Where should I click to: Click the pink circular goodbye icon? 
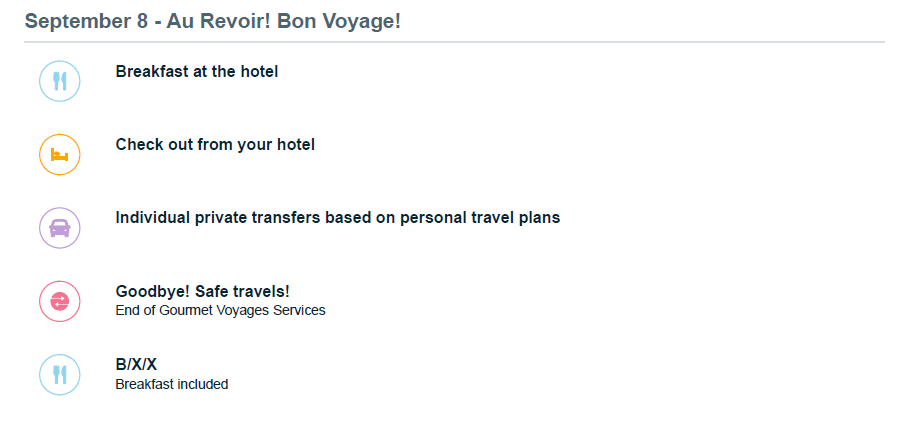pyautogui.click(x=59, y=301)
